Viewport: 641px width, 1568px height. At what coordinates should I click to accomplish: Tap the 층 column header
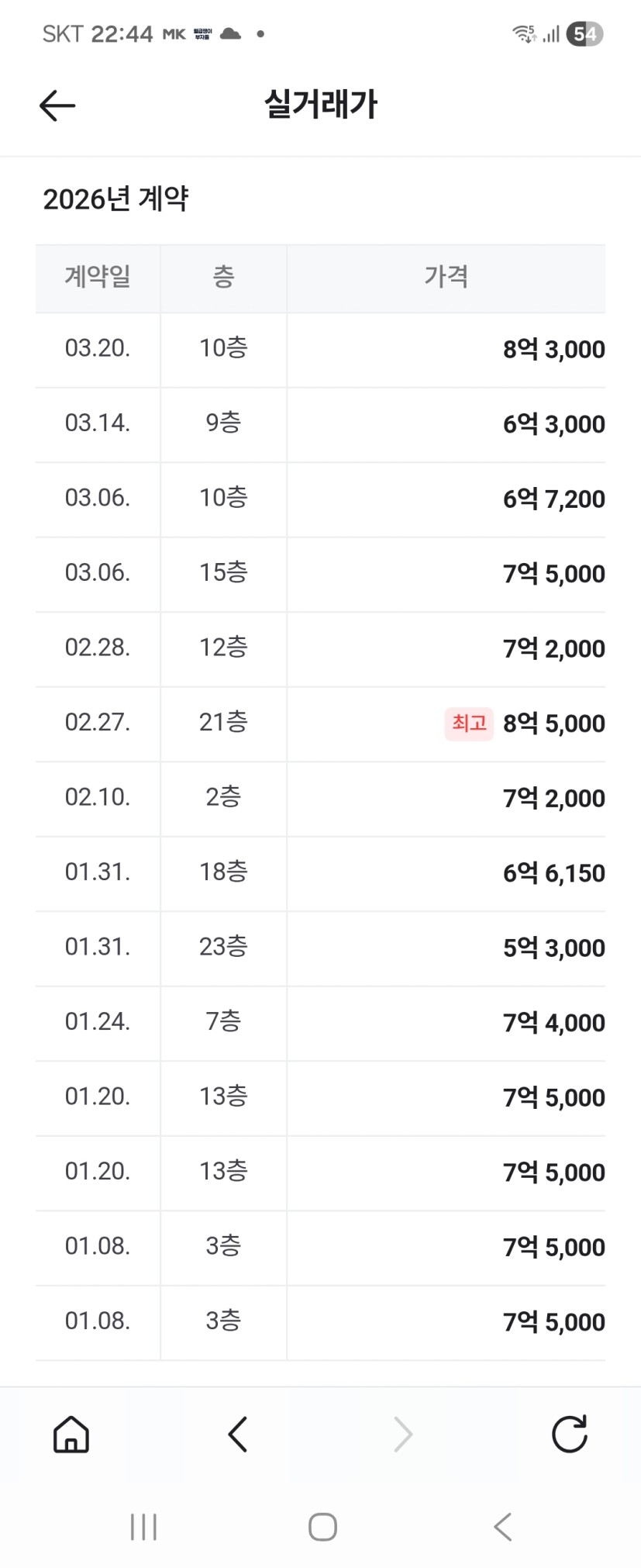pos(223,277)
